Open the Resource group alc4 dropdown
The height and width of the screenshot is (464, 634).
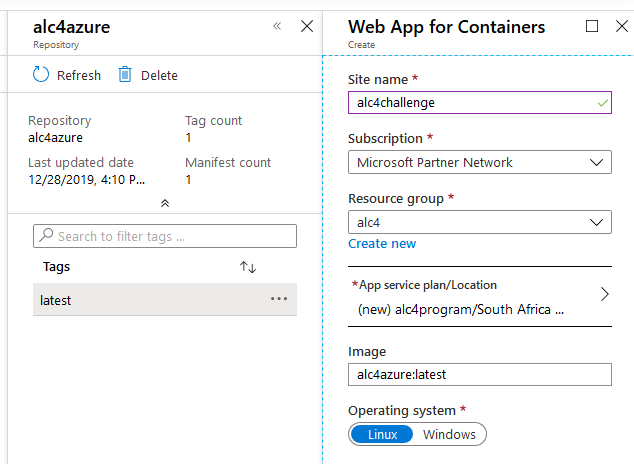tap(480, 222)
